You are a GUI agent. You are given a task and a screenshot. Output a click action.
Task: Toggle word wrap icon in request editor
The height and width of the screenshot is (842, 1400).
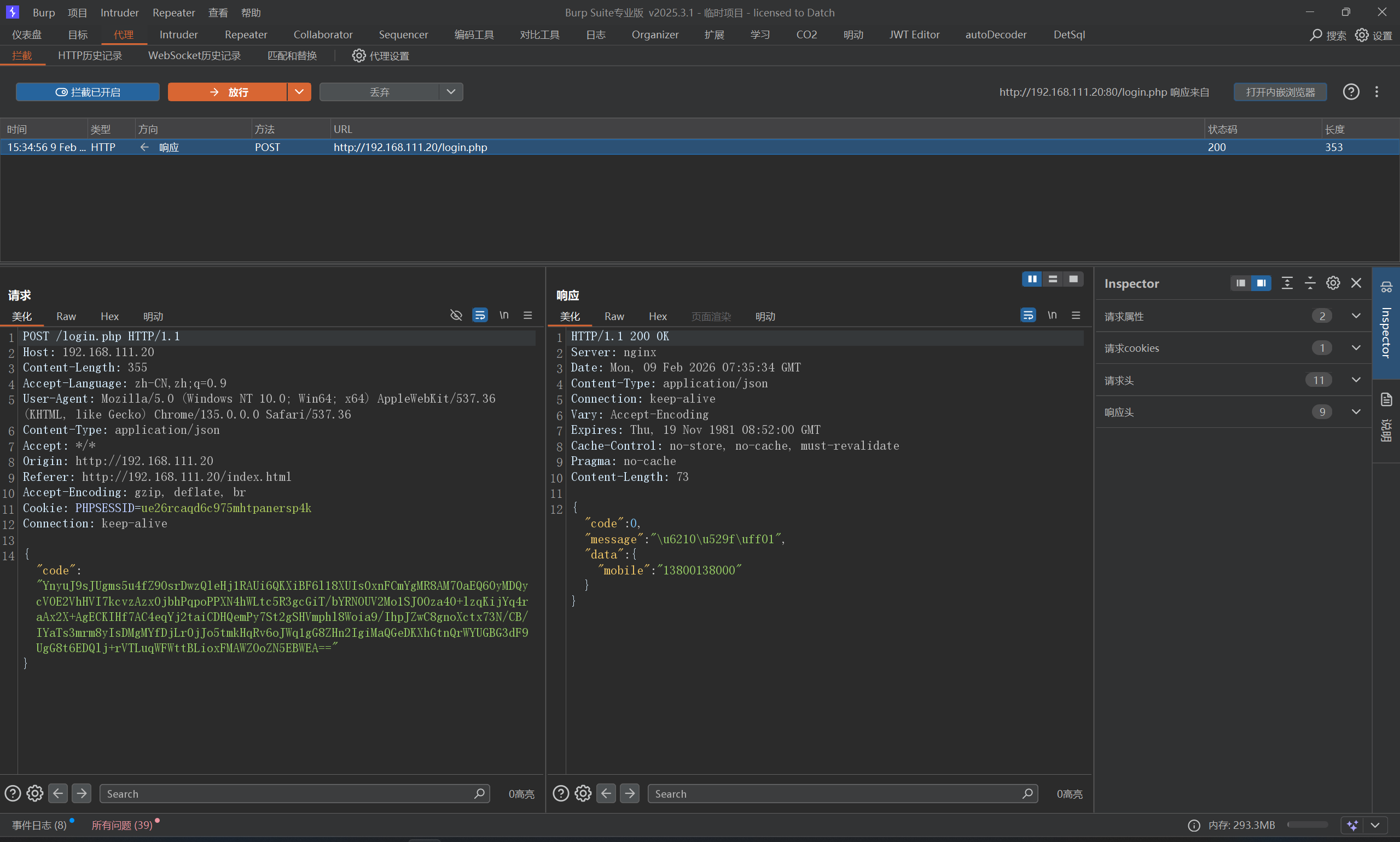pos(480,315)
